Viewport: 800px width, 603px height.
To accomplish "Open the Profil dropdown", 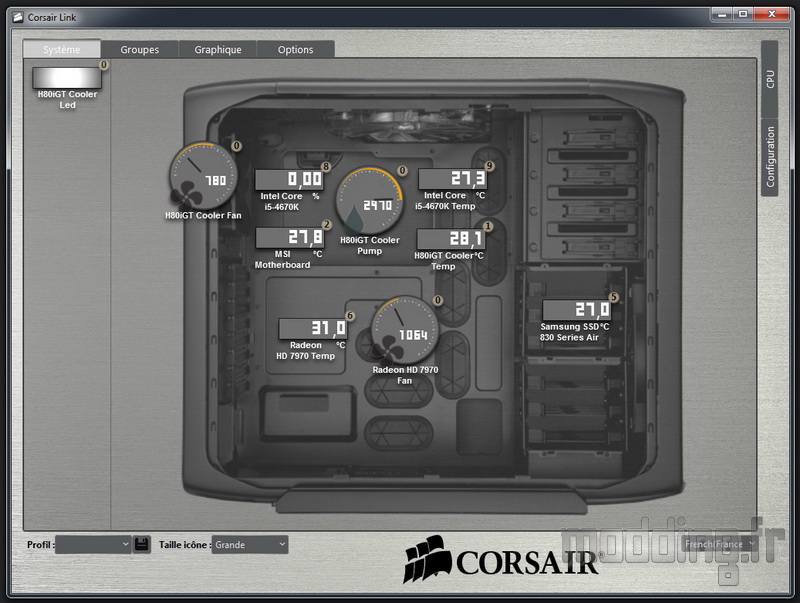I will click(93, 544).
